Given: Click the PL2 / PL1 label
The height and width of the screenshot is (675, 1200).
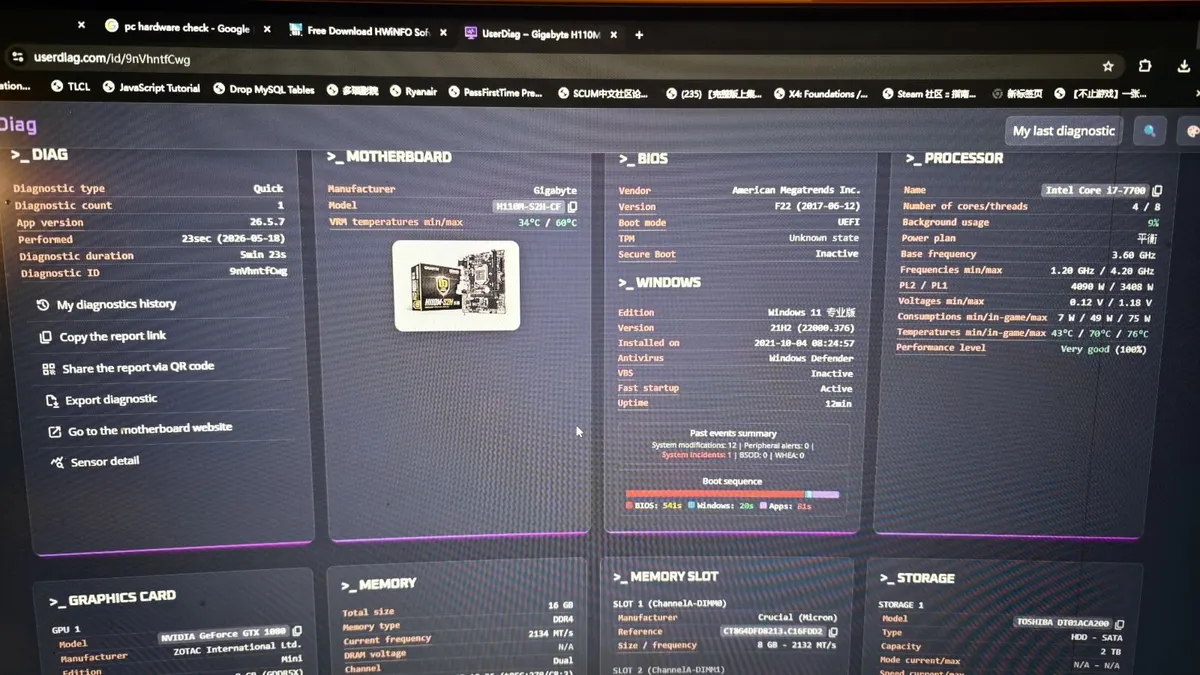Looking at the screenshot, I should tap(923, 285).
